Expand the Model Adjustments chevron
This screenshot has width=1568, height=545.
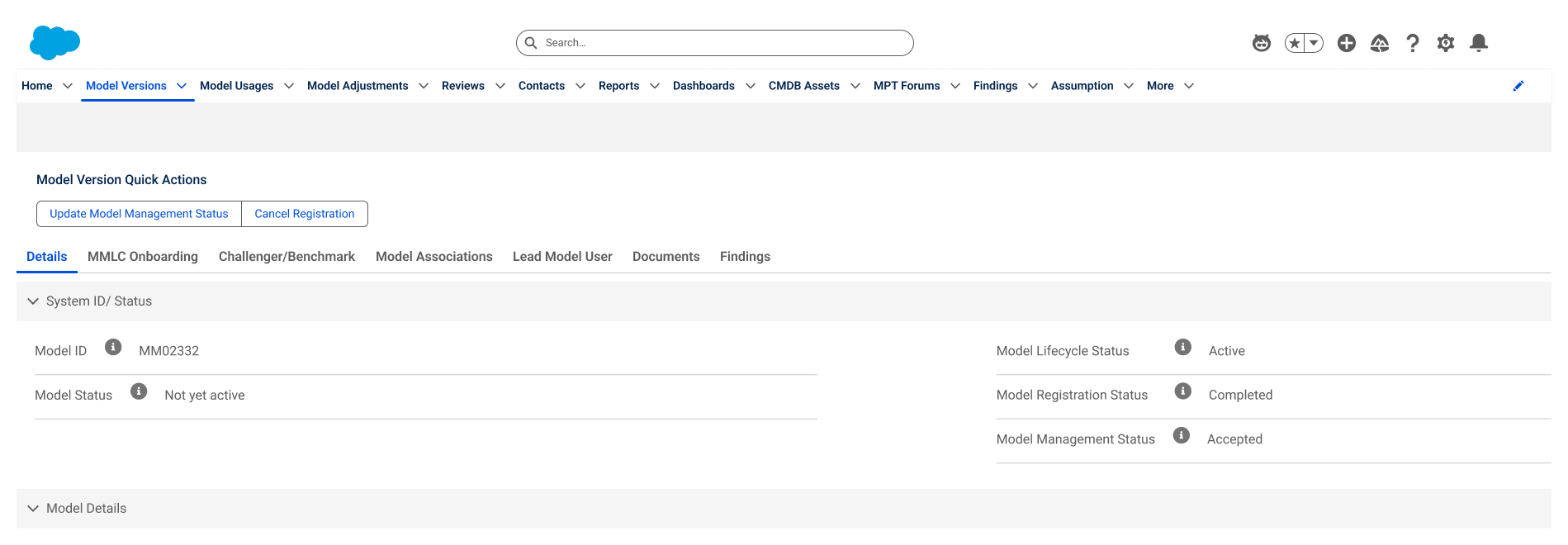point(424,86)
